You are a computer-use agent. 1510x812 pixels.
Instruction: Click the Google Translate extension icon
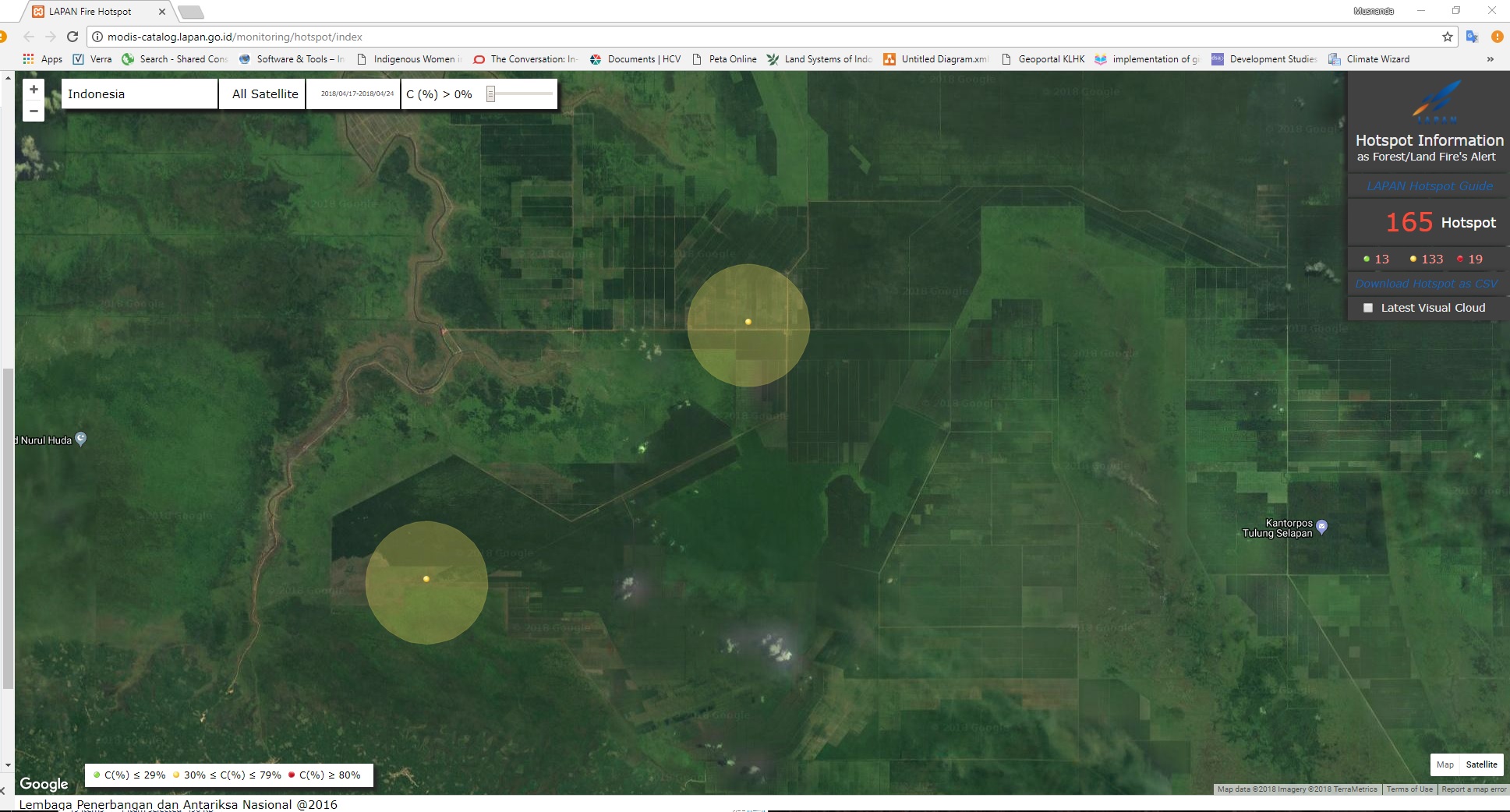(x=1472, y=37)
